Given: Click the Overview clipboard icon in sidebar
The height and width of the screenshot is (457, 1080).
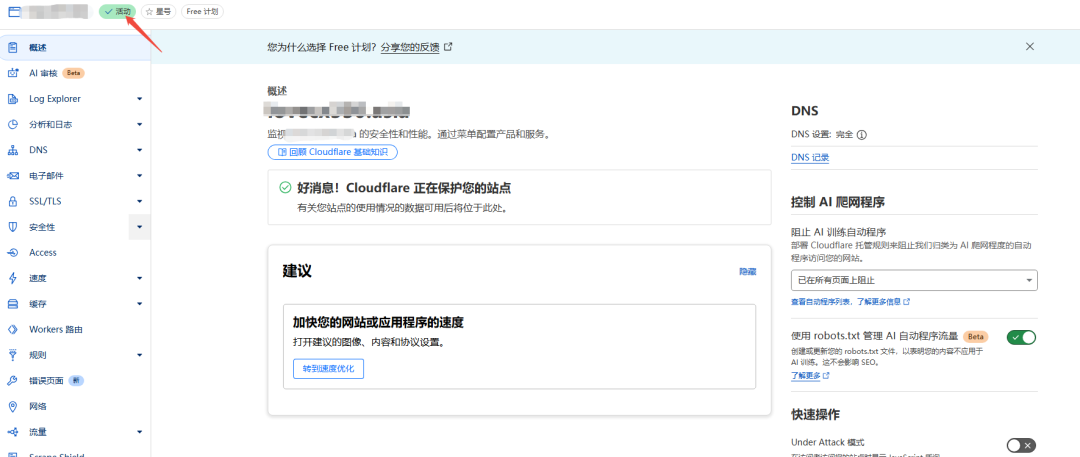Looking at the screenshot, I should coord(12,48).
